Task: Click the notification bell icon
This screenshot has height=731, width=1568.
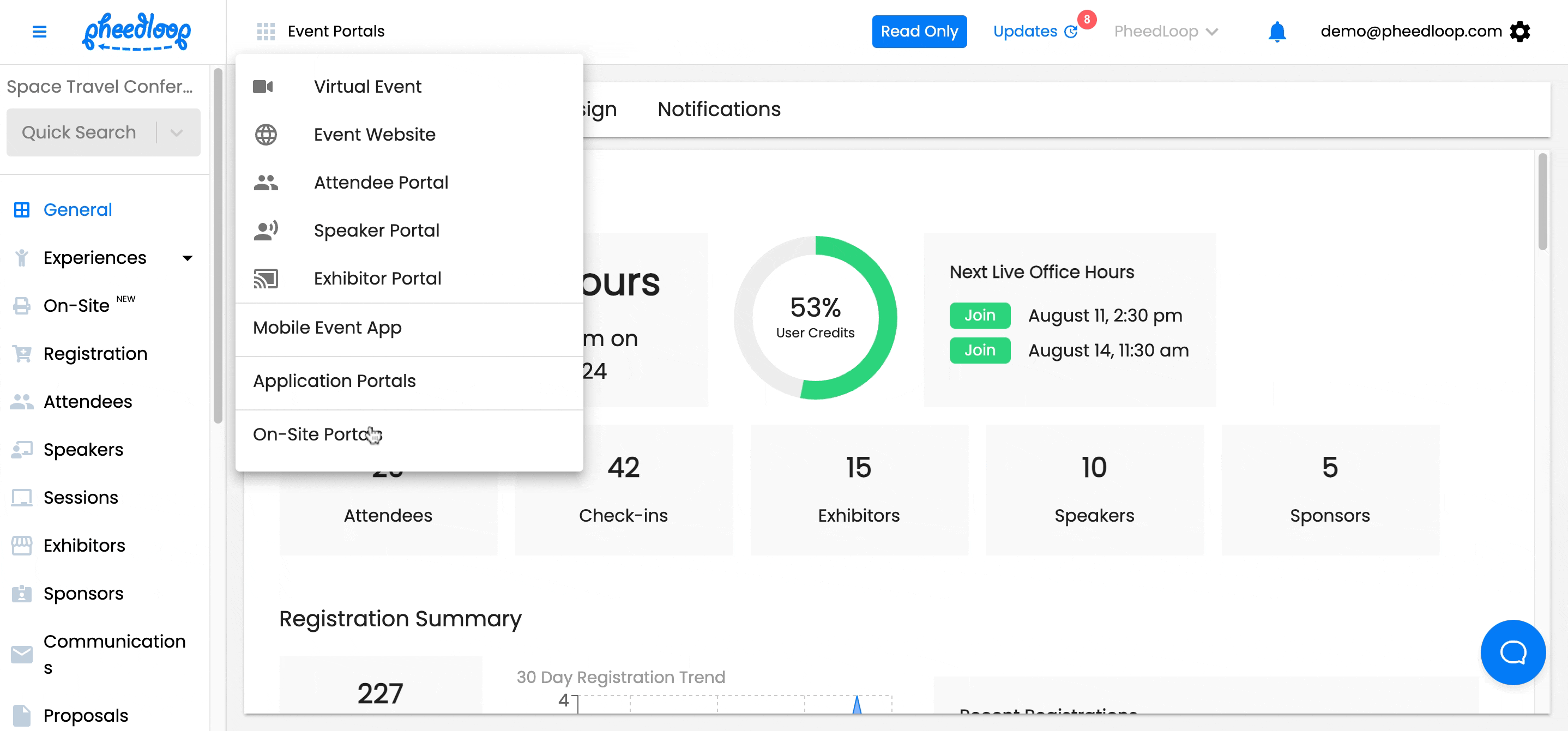Action: coord(1276,32)
